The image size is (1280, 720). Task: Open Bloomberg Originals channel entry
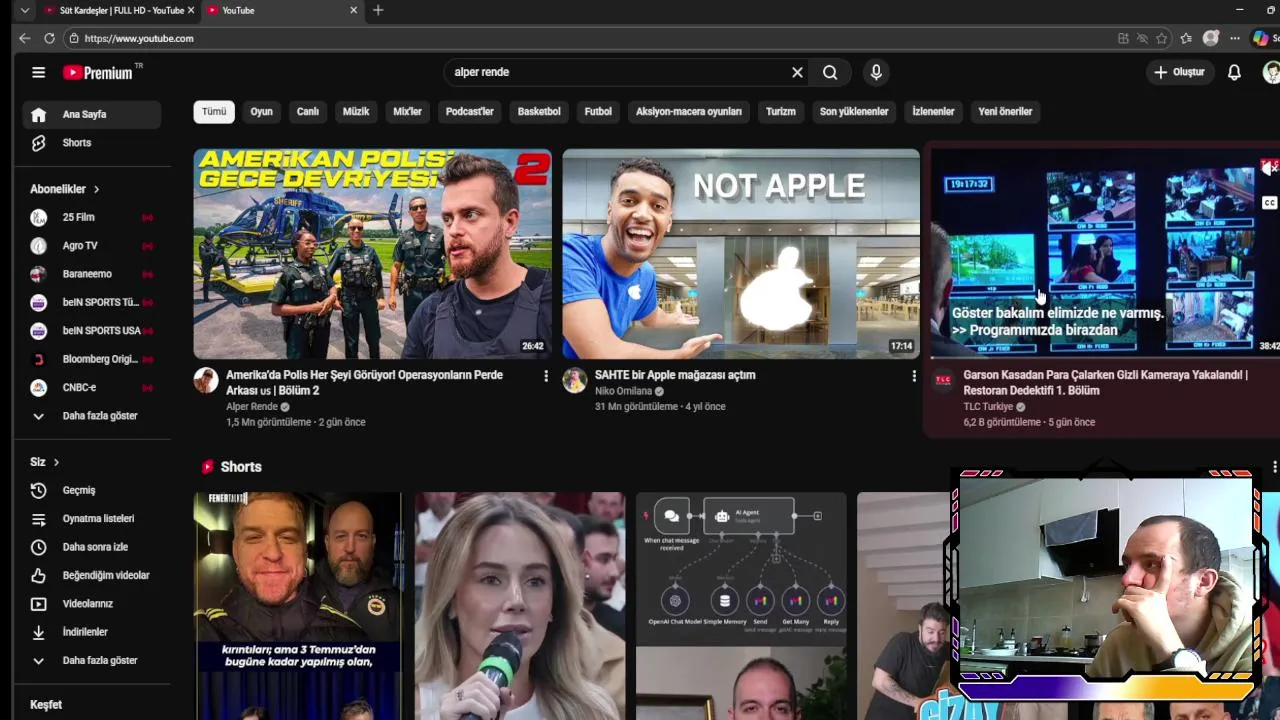click(x=92, y=359)
